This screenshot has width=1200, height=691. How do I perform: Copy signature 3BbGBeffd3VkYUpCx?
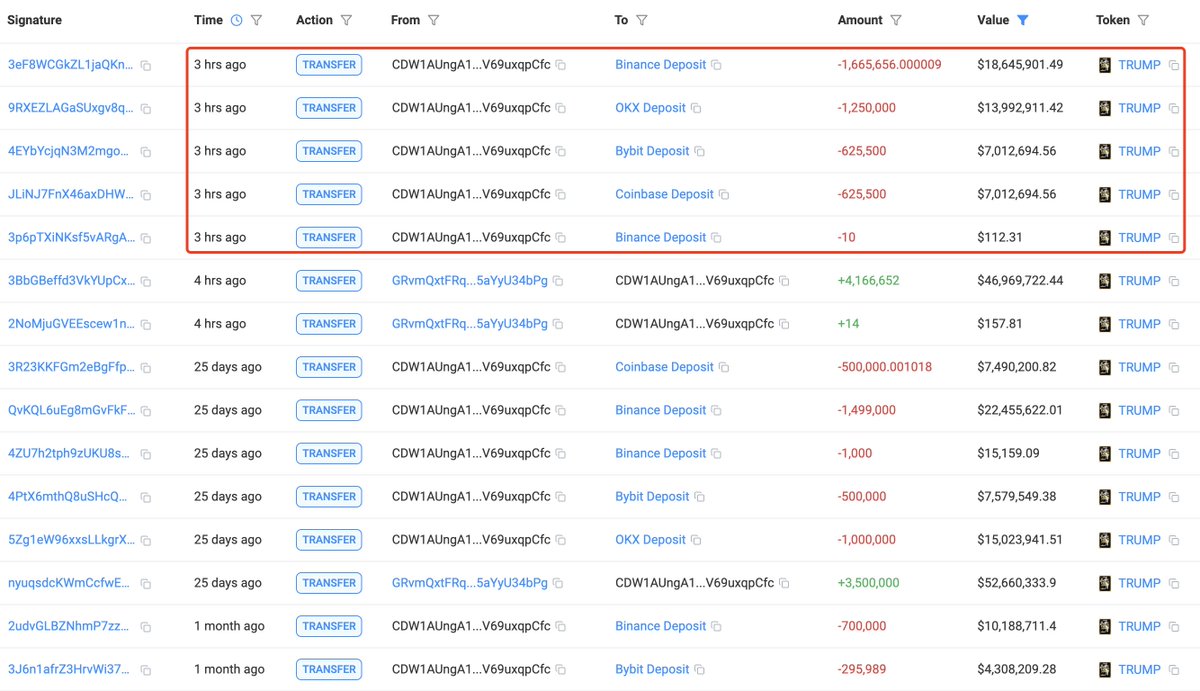(146, 281)
